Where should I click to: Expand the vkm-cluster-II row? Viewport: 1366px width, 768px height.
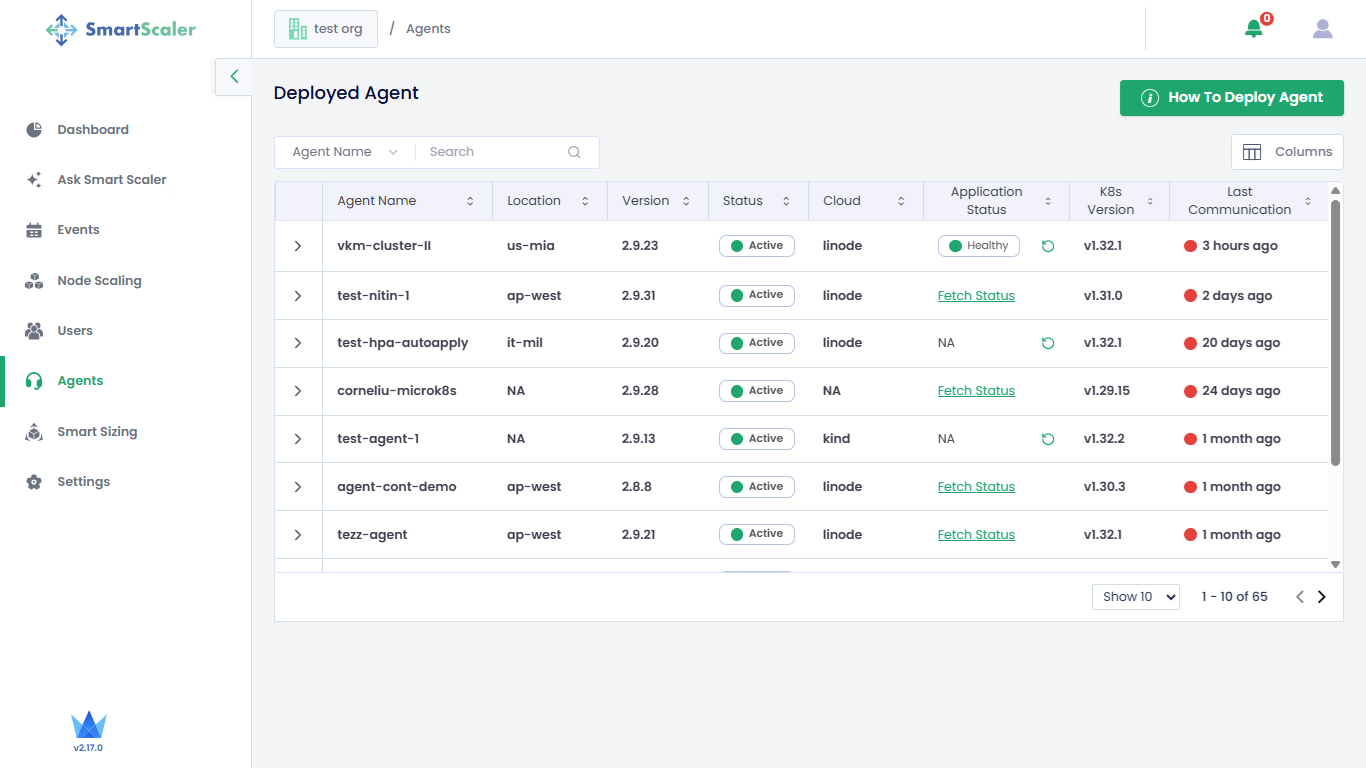(298, 246)
